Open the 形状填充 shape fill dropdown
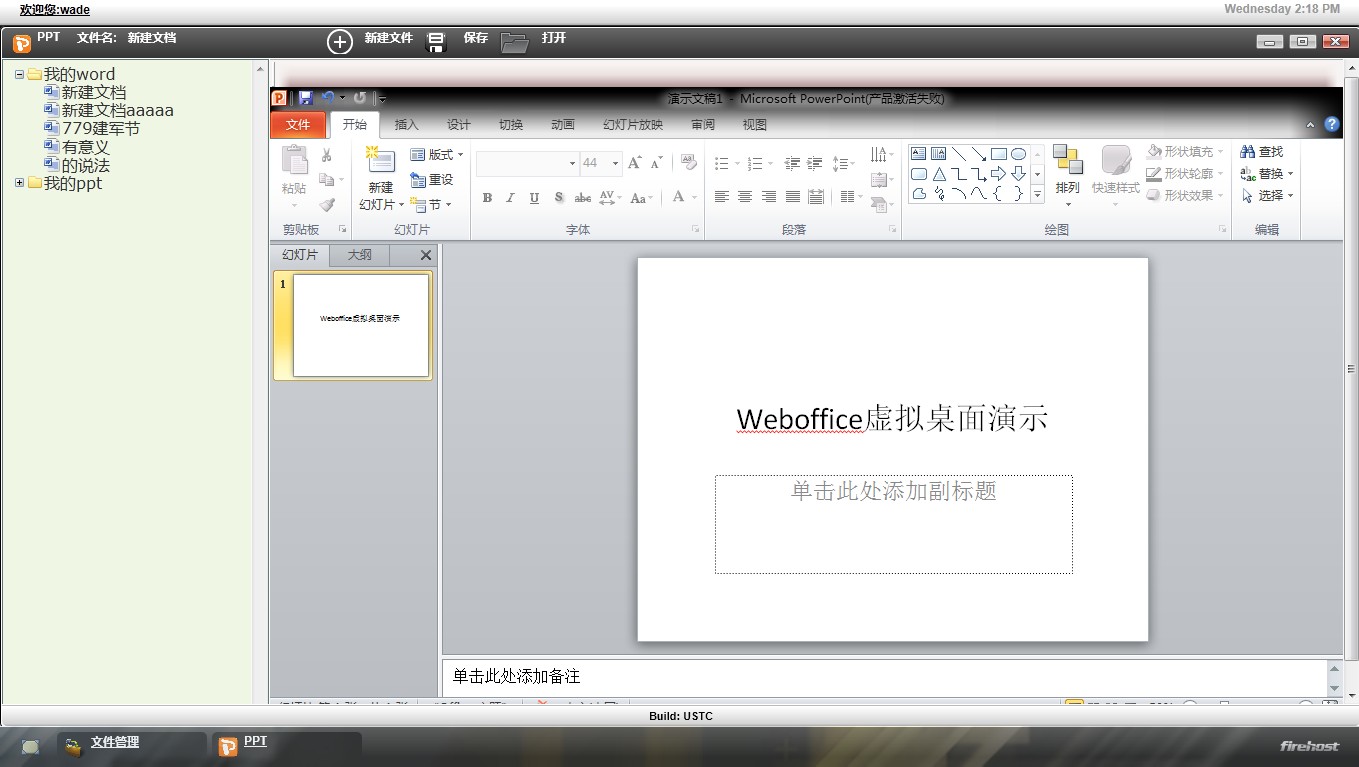This screenshot has height=767, width=1359. pyautogui.click(x=1185, y=152)
